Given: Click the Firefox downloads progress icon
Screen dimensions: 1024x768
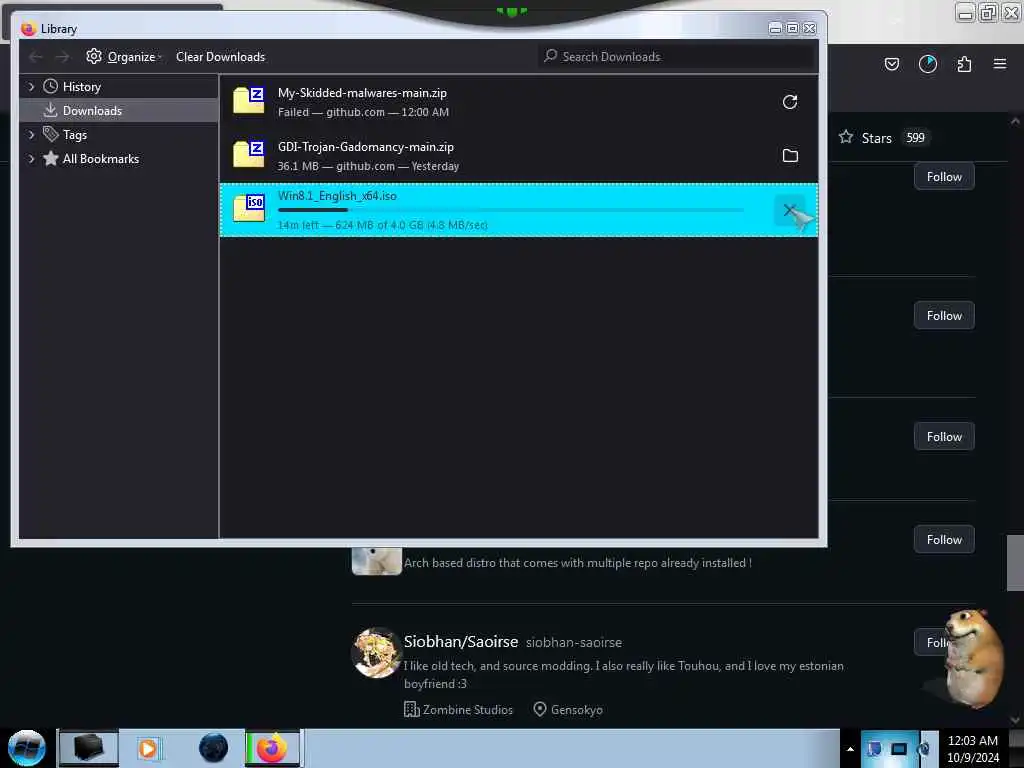Looking at the screenshot, I should click(927, 64).
